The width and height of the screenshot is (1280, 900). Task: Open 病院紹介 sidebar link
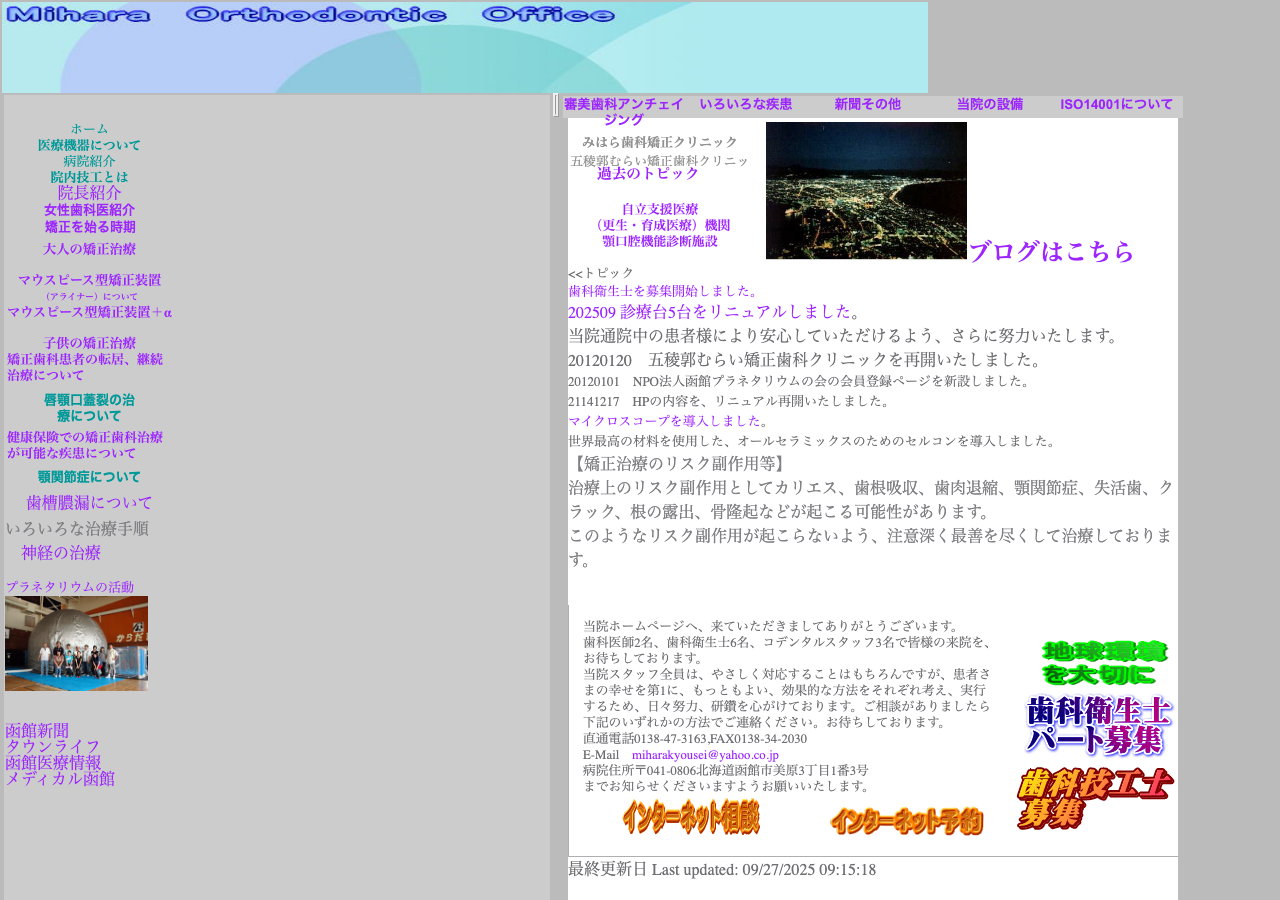tap(89, 161)
